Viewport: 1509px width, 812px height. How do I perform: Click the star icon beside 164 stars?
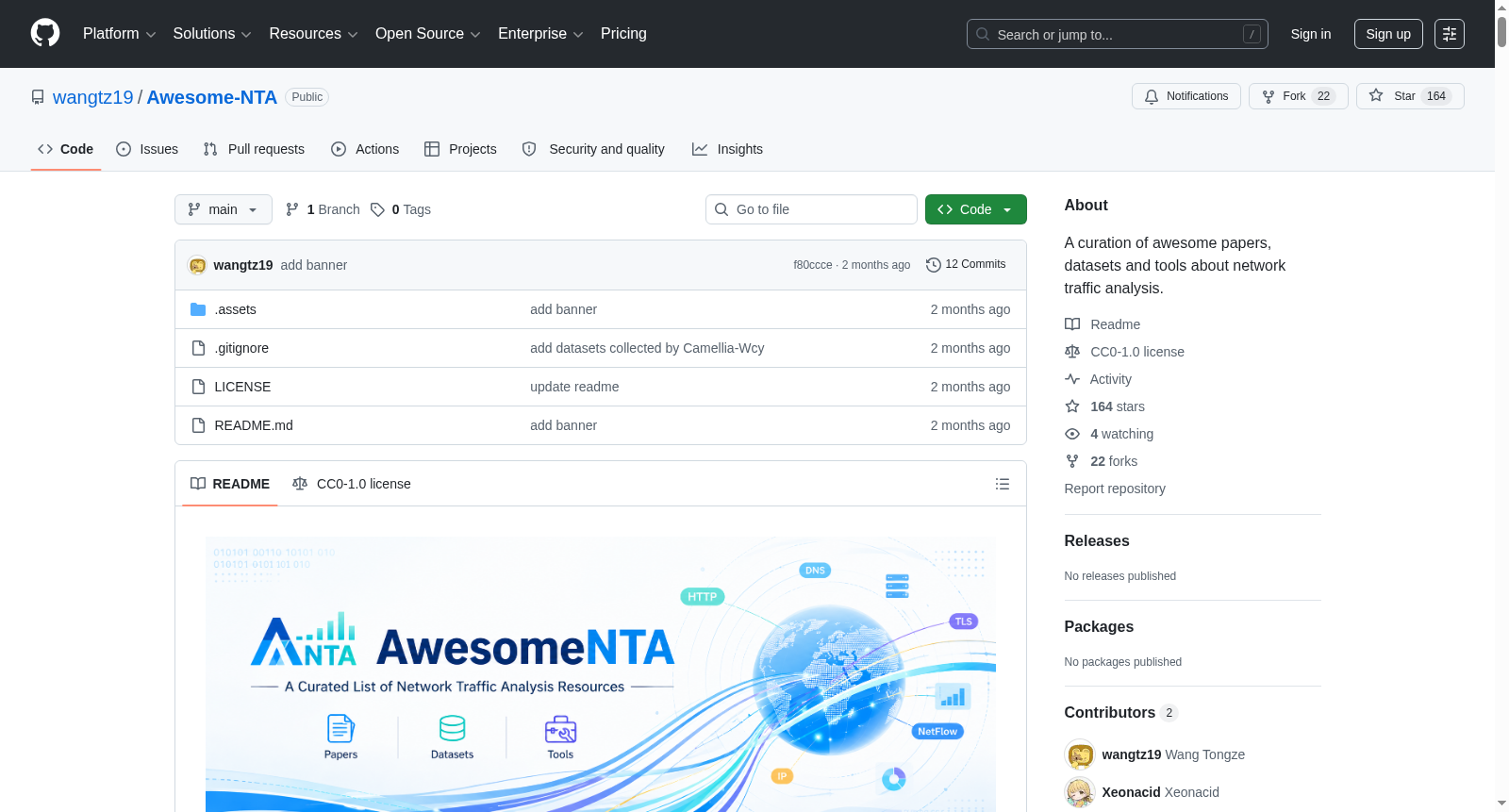click(x=1072, y=406)
